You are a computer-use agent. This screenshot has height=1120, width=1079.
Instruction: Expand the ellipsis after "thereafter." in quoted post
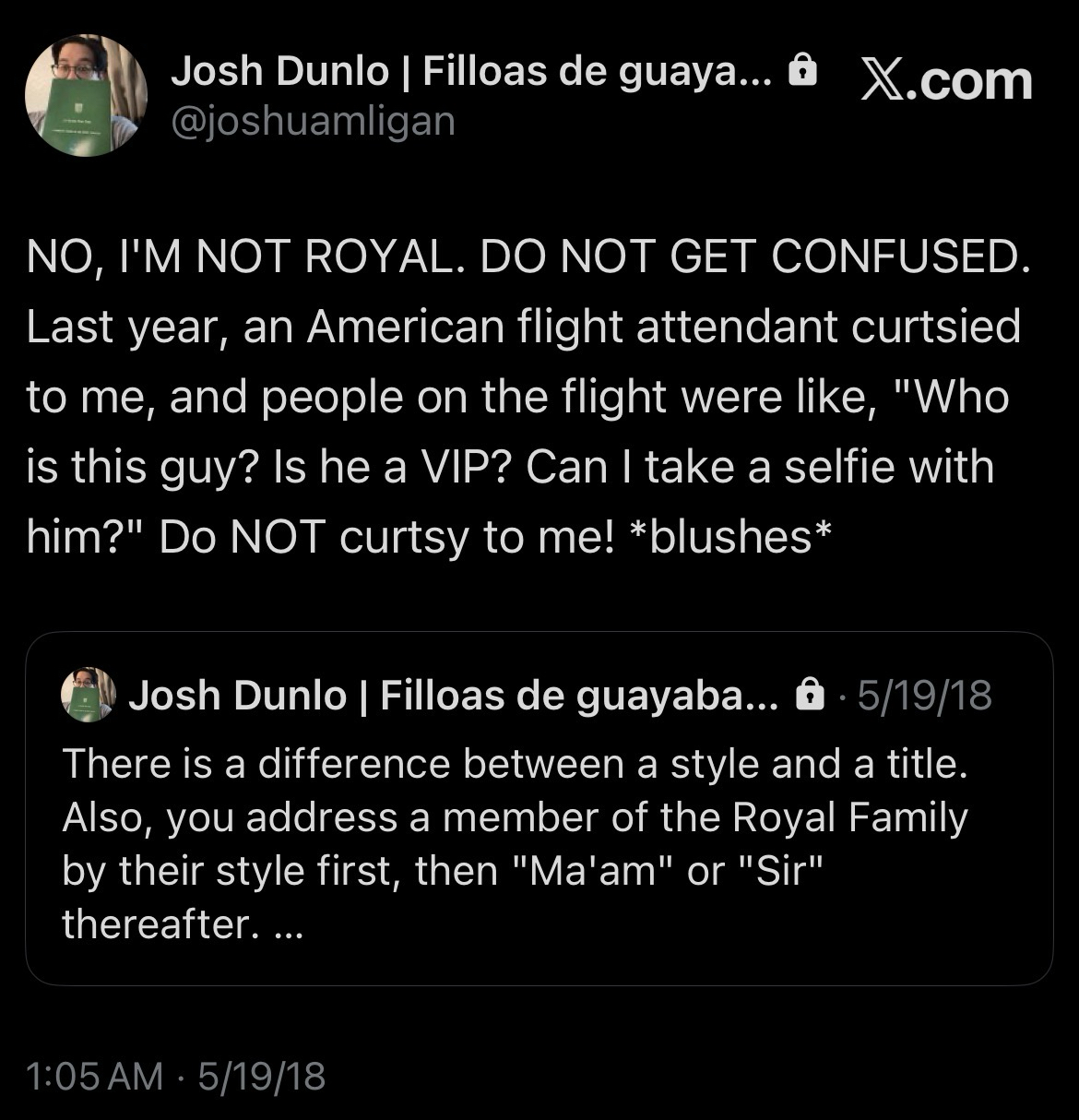click(x=289, y=923)
